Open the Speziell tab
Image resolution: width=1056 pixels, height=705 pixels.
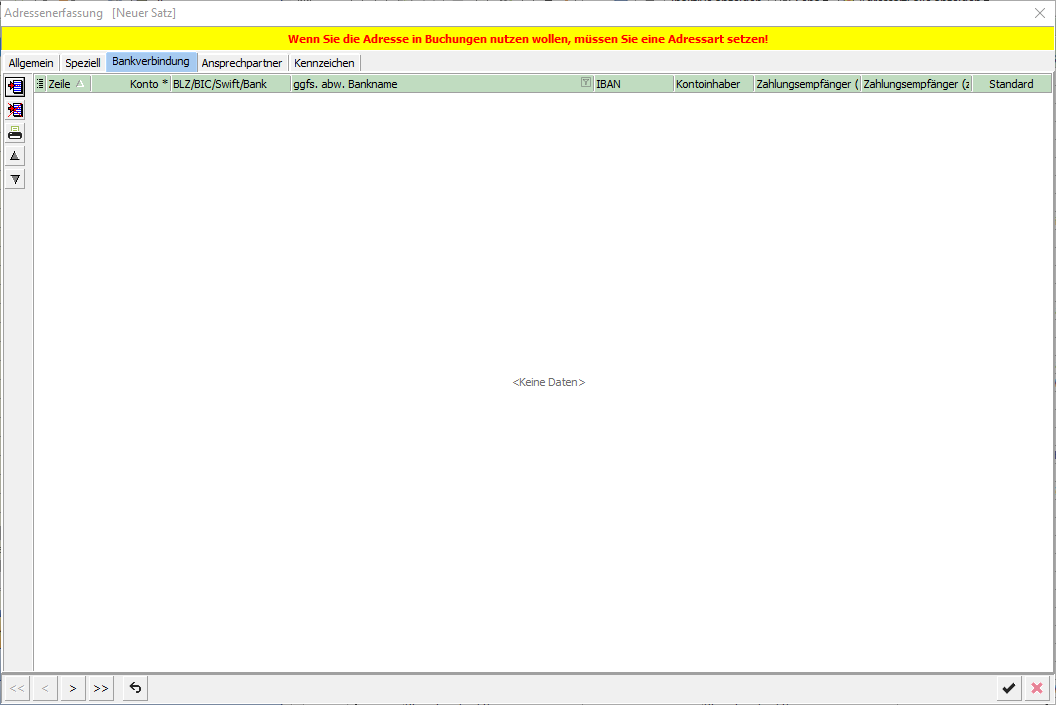(x=83, y=63)
